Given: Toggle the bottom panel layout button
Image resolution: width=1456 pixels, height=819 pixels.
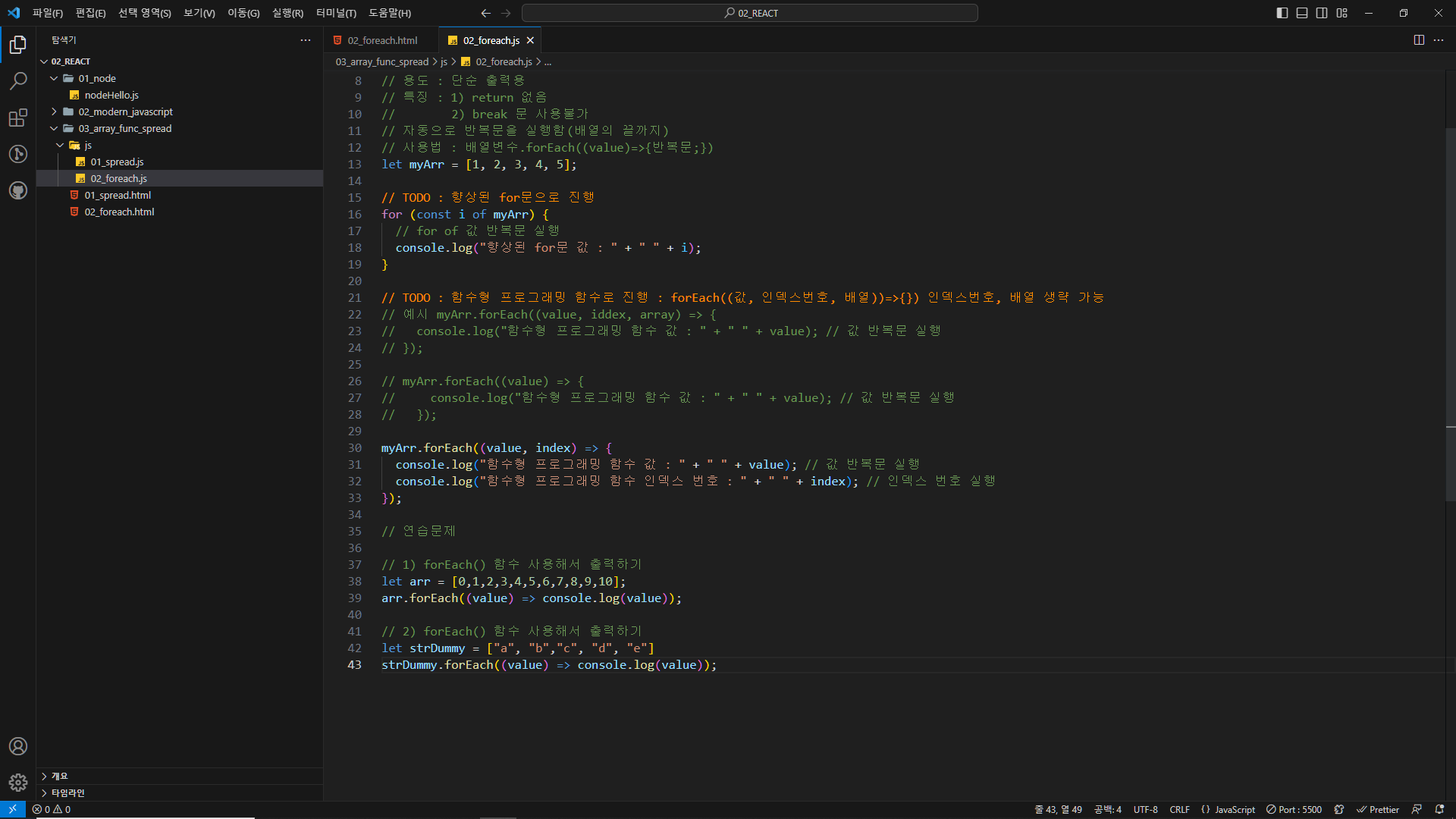Looking at the screenshot, I should pyautogui.click(x=1302, y=13).
